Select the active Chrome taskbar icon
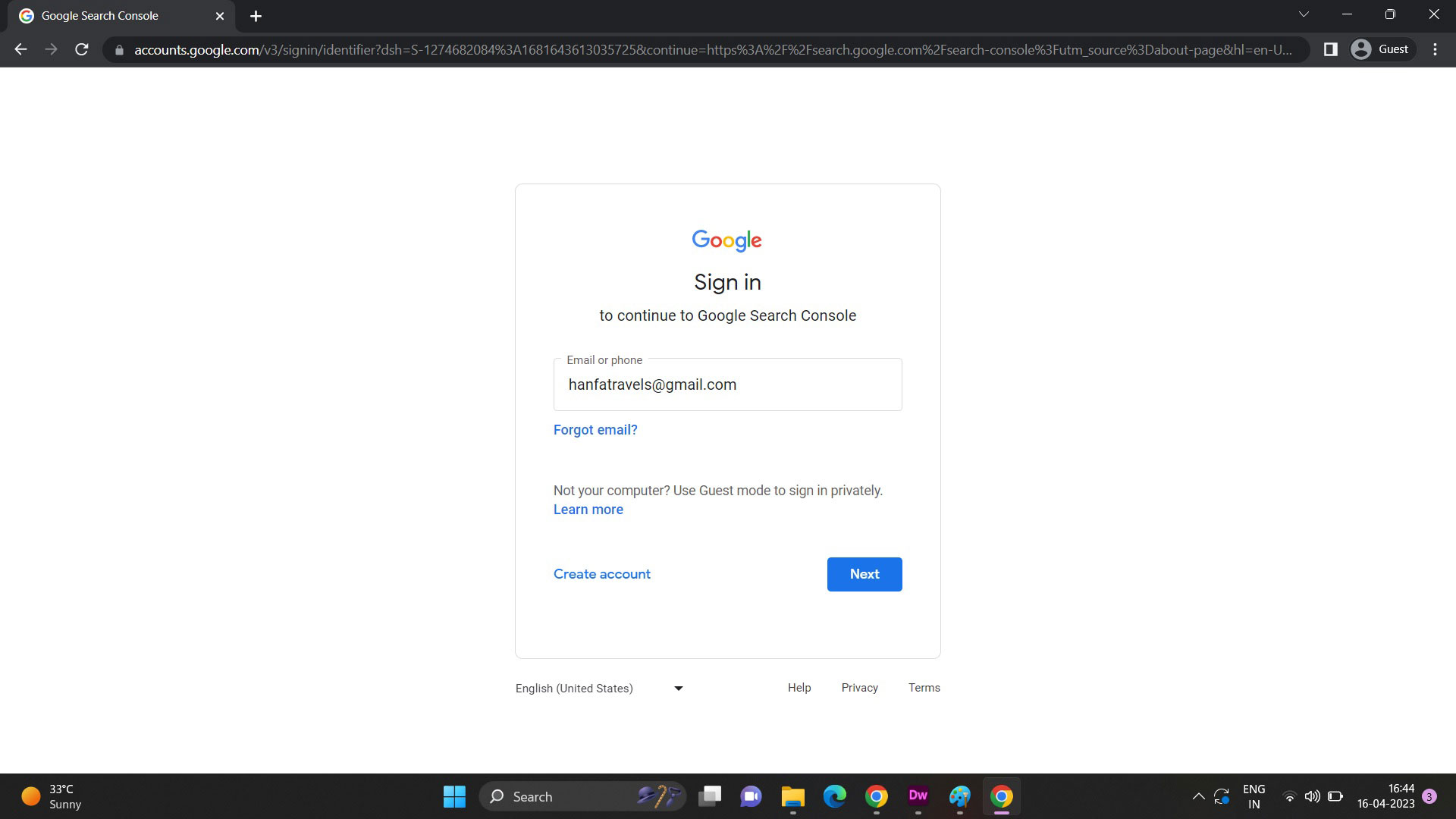 pos(1001,796)
